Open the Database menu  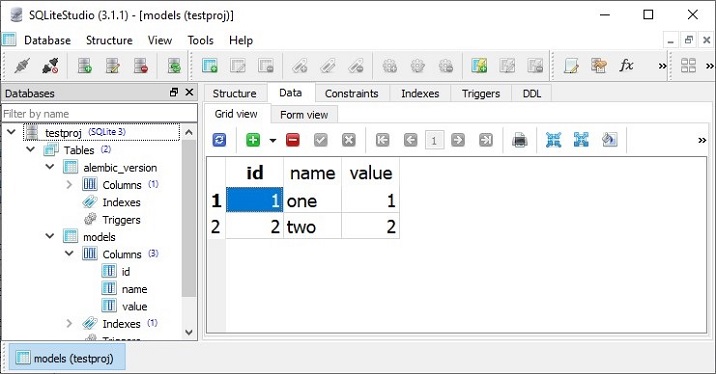47,40
